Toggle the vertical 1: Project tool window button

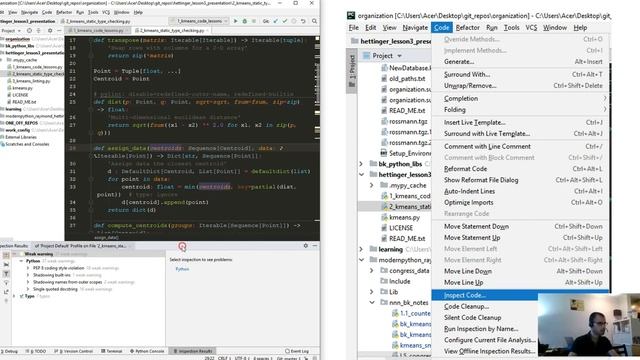pyautogui.click(x=351, y=72)
